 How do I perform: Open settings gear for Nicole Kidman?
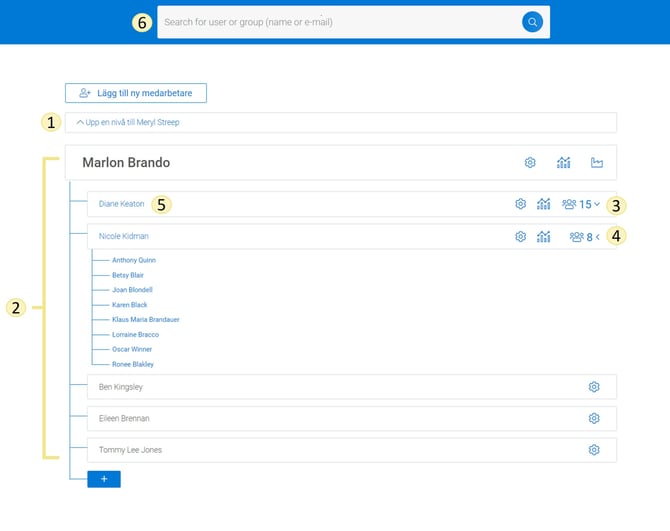[x=520, y=237]
